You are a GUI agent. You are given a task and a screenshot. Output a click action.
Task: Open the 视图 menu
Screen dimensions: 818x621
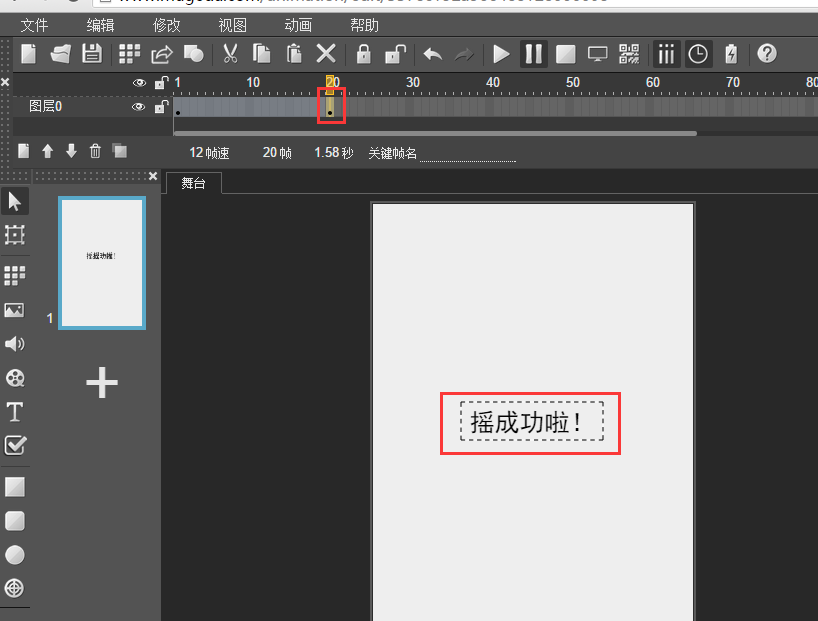click(232, 25)
